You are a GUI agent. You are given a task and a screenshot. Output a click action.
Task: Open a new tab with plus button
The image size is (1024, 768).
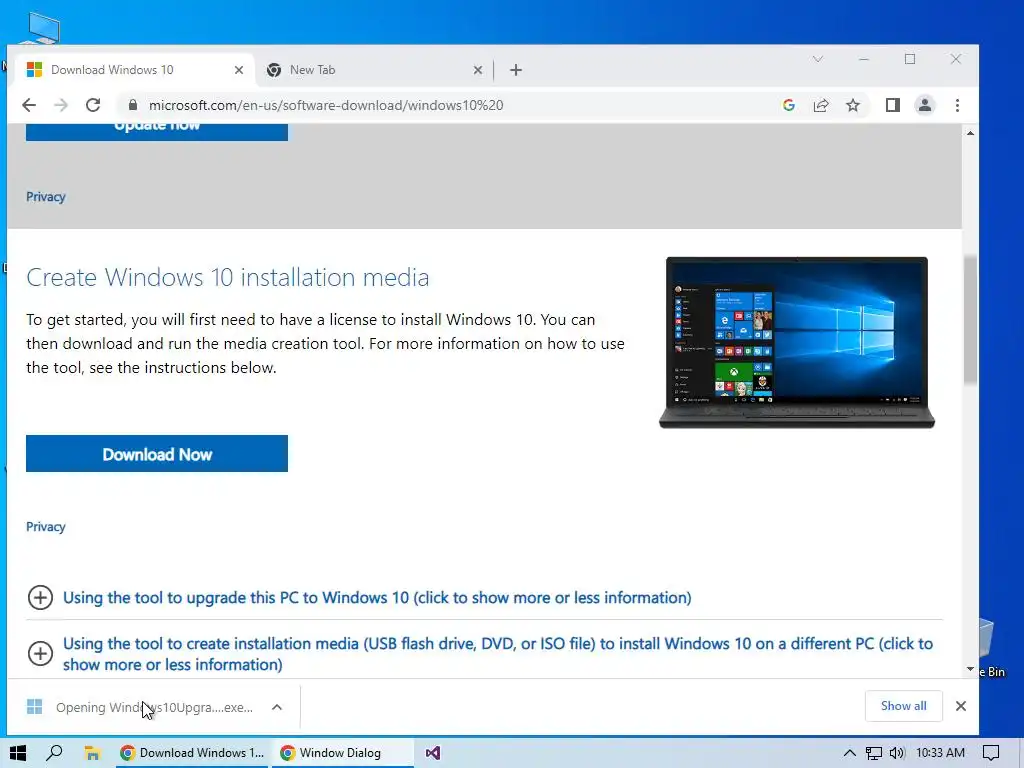point(516,70)
